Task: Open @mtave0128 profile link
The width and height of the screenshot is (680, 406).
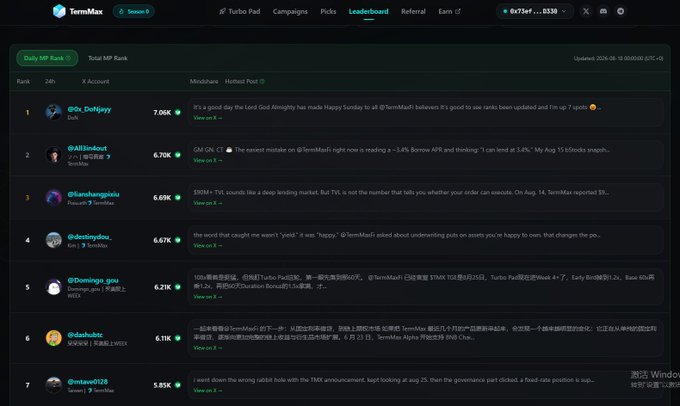Action: pyautogui.click(x=88, y=381)
